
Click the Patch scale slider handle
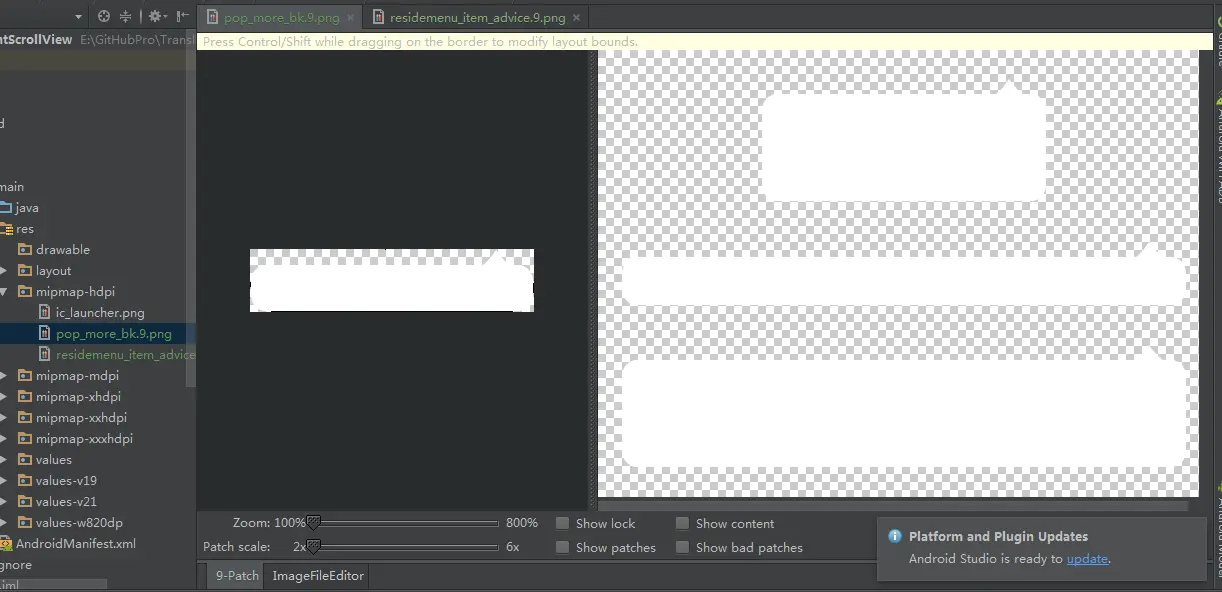[x=313, y=547]
